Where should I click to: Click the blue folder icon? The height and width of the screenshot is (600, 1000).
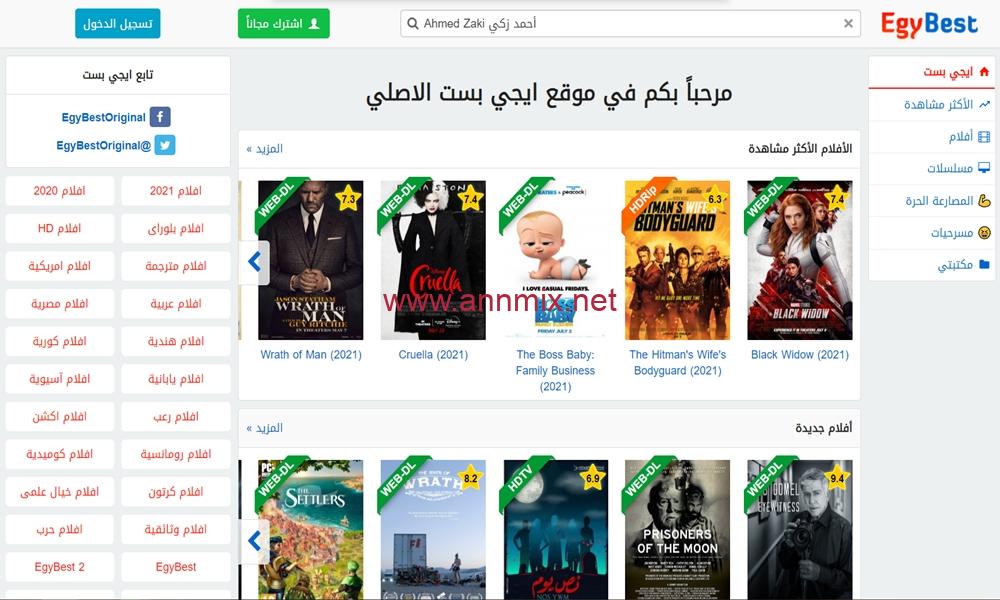pyautogui.click(x=984, y=264)
